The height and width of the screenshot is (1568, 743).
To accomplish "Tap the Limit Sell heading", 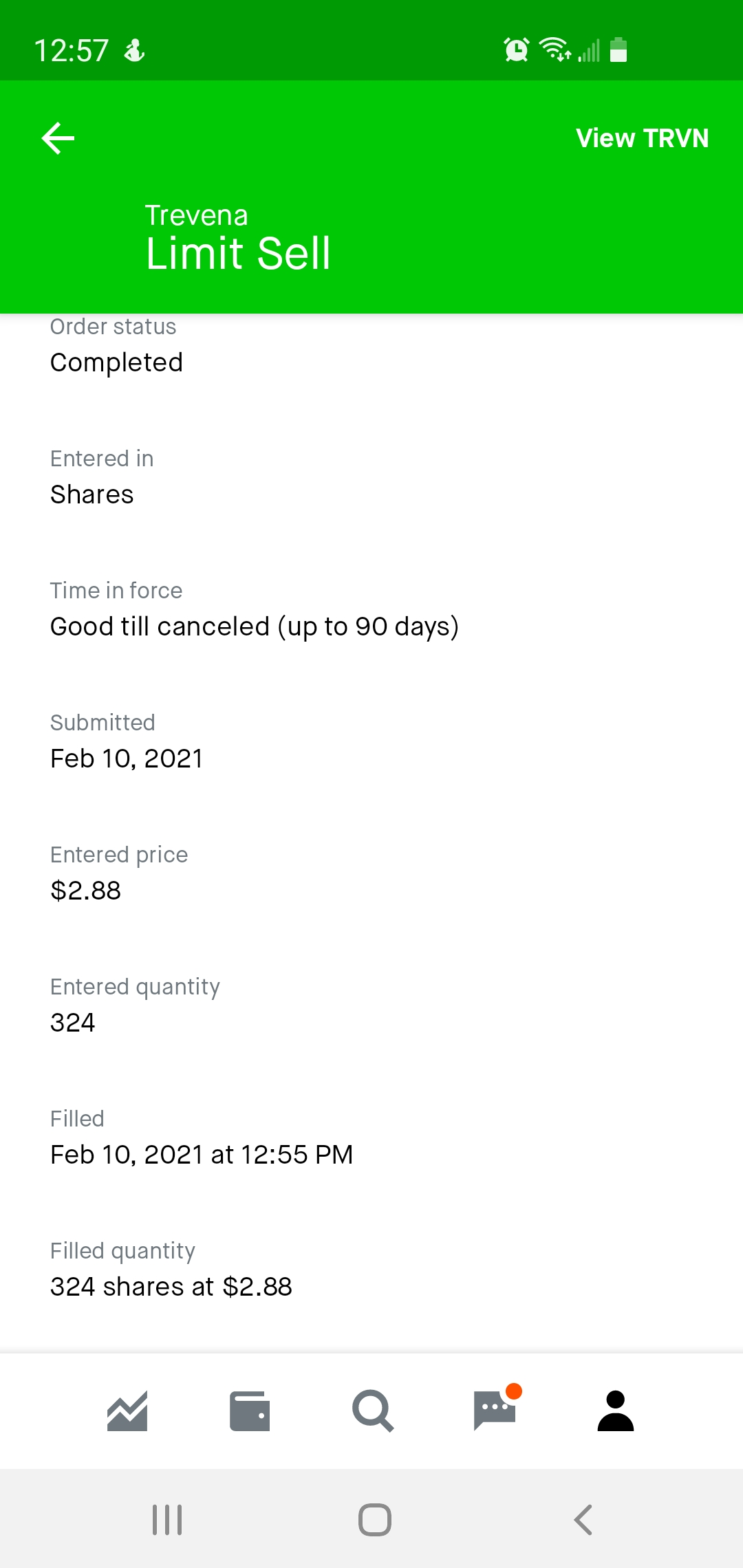I will click(238, 253).
